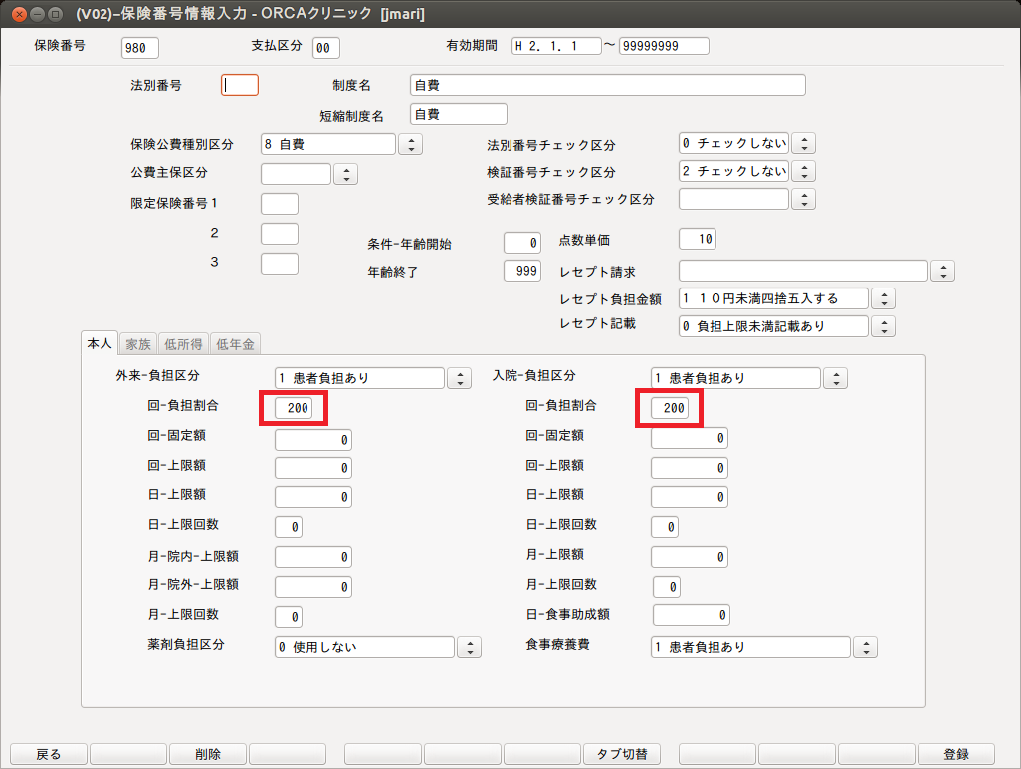The width and height of the screenshot is (1021, 769).
Task: Open the 低年金 tab
Action: click(235, 343)
